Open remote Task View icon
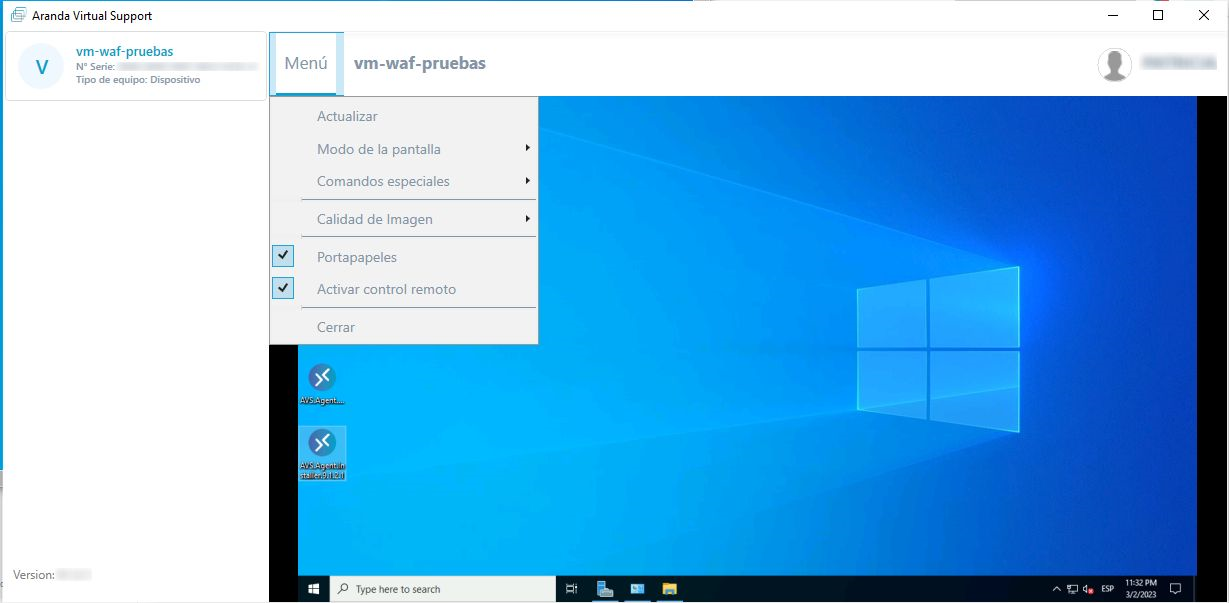Image resolution: width=1229 pixels, height=603 pixels. click(x=572, y=589)
